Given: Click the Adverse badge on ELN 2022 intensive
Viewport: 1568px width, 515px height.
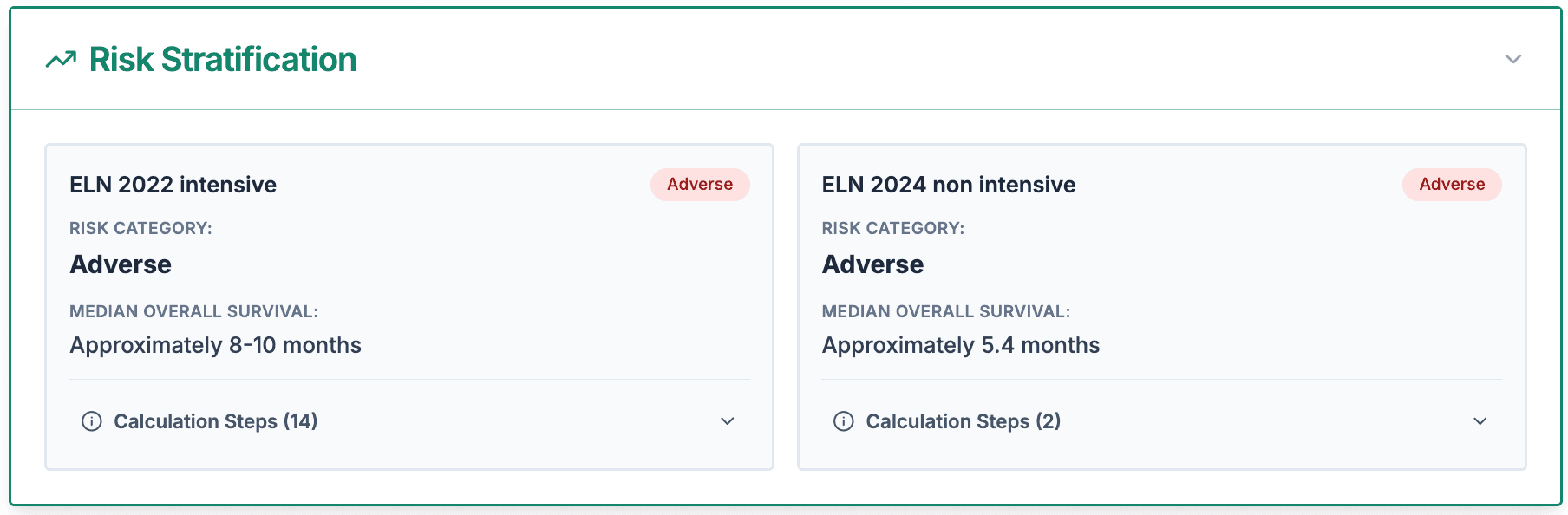Looking at the screenshot, I should pos(699,184).
